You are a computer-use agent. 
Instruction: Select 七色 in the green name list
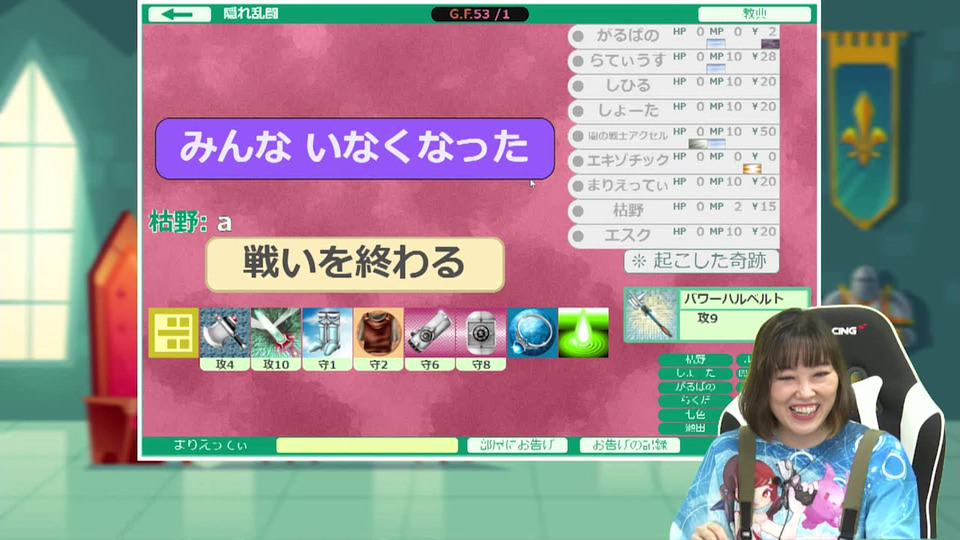[696, 414]
